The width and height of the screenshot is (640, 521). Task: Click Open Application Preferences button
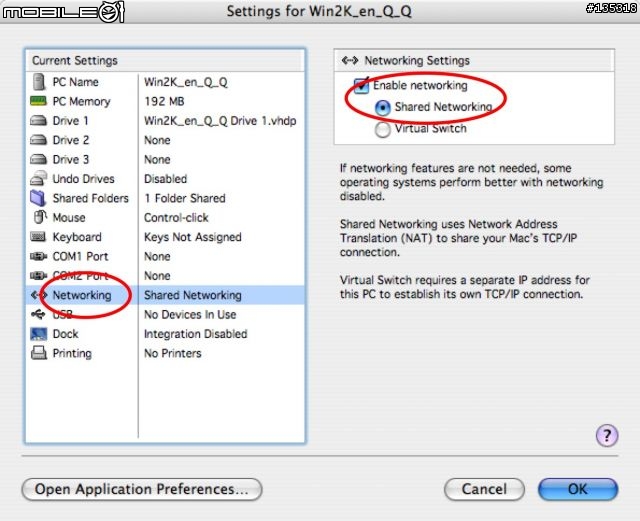point(142,489)
